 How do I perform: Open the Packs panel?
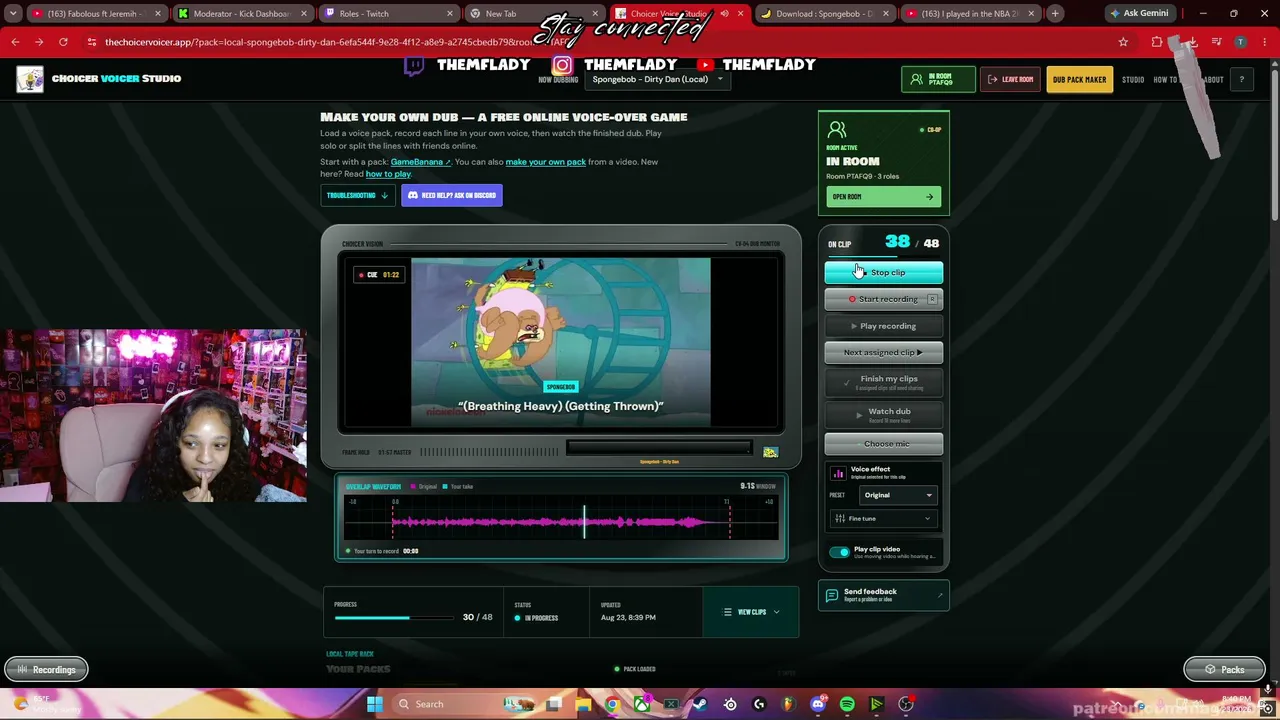tap(1224, 669)
